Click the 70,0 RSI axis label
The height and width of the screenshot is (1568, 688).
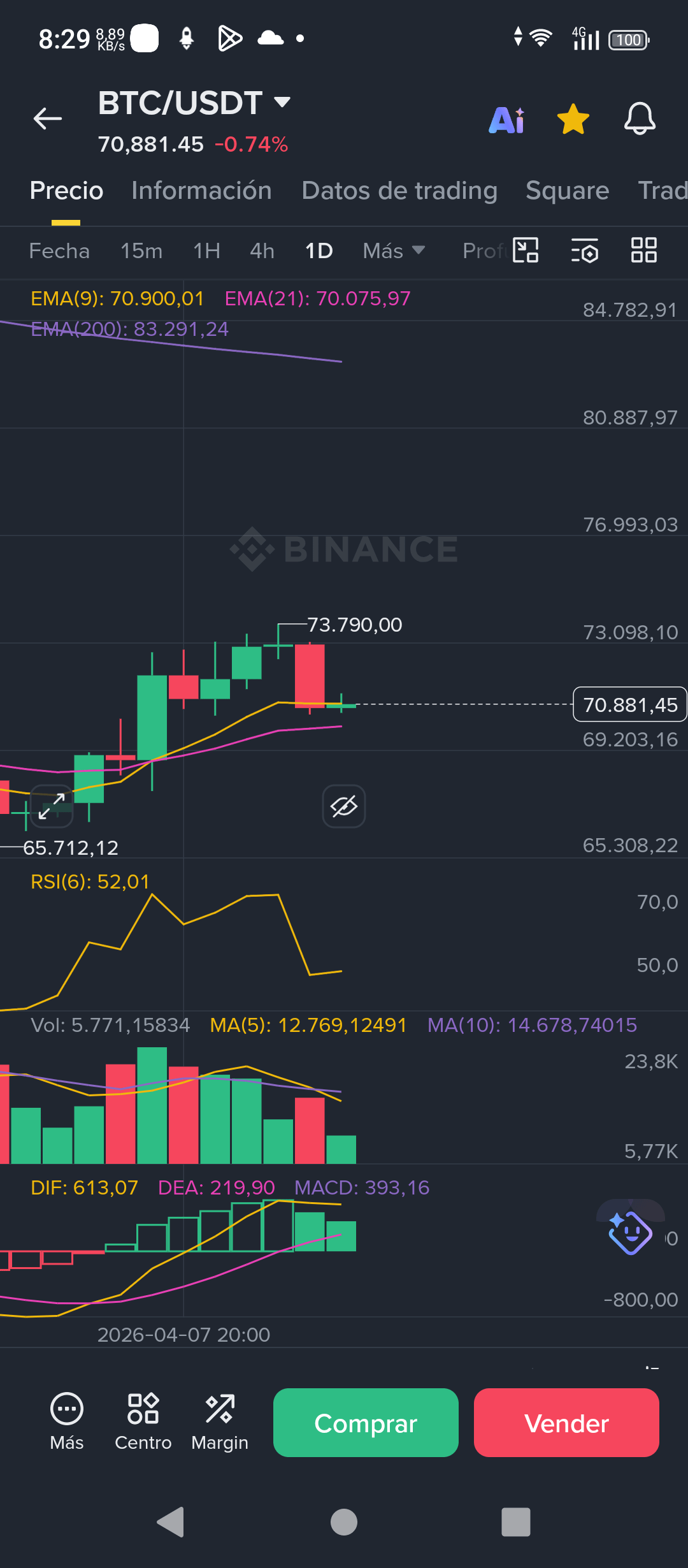pyautogui.click(x=657, y=902)
